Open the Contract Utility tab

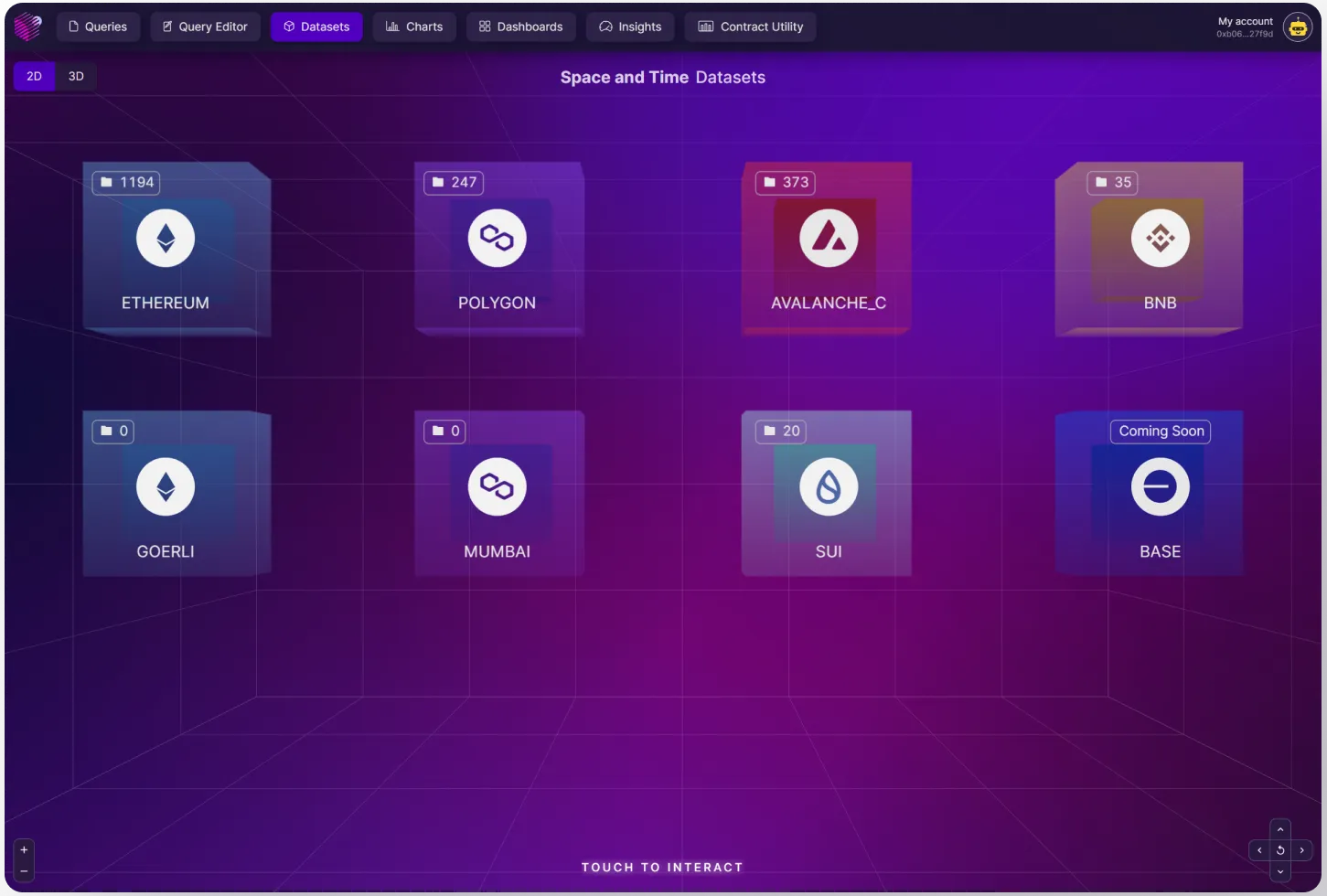[751, 27]
